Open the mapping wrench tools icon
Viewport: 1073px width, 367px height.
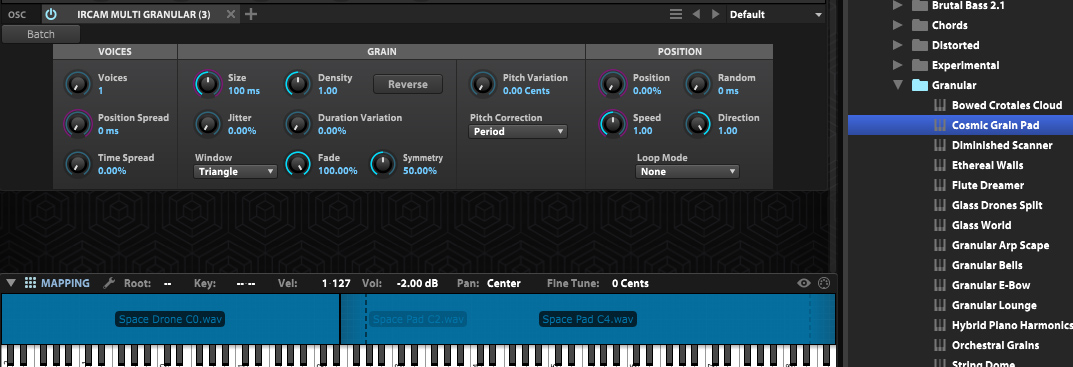(x=109, y=283)
